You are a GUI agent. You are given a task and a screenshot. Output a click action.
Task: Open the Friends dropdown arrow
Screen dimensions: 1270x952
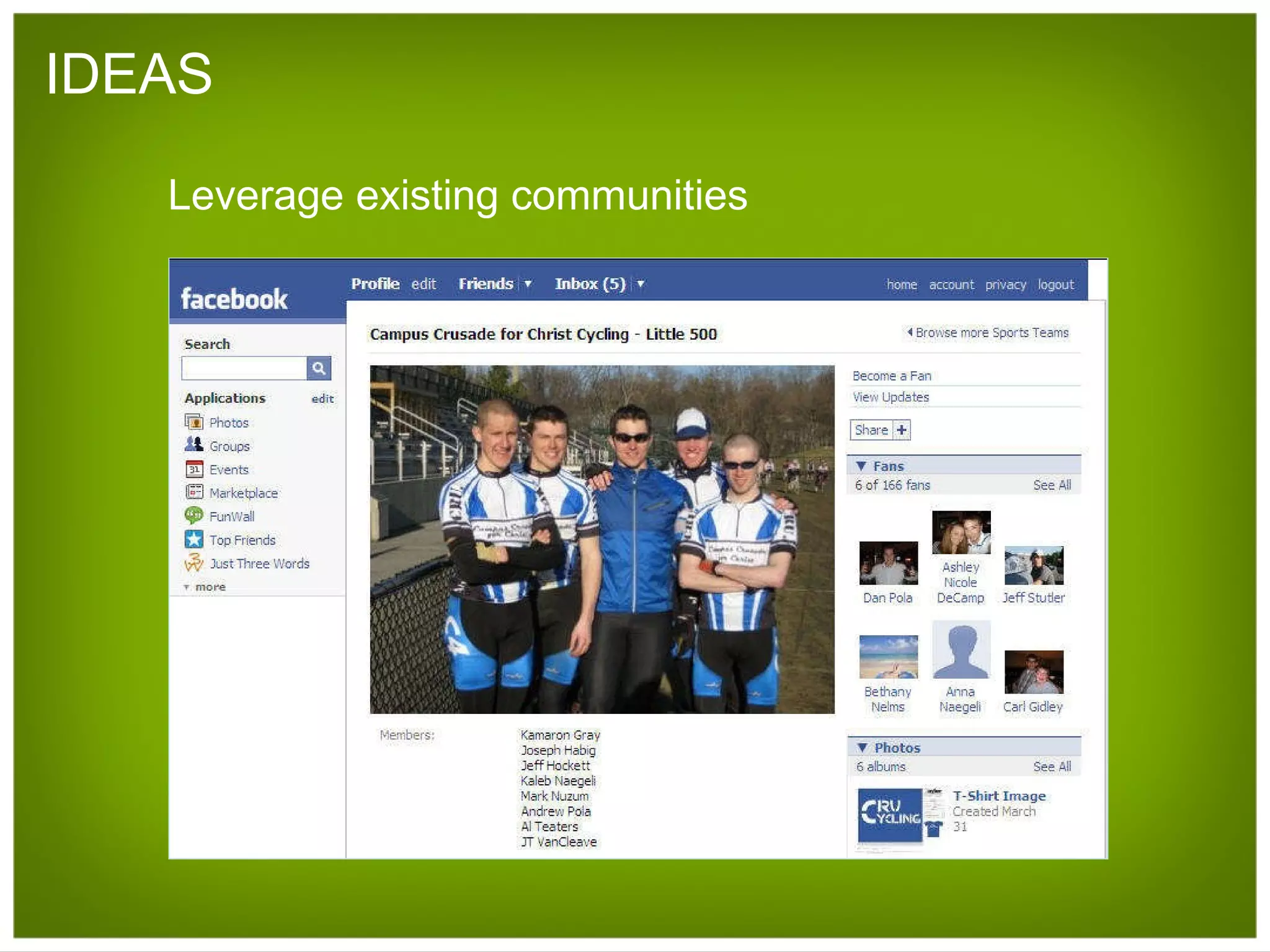(528, 284)
